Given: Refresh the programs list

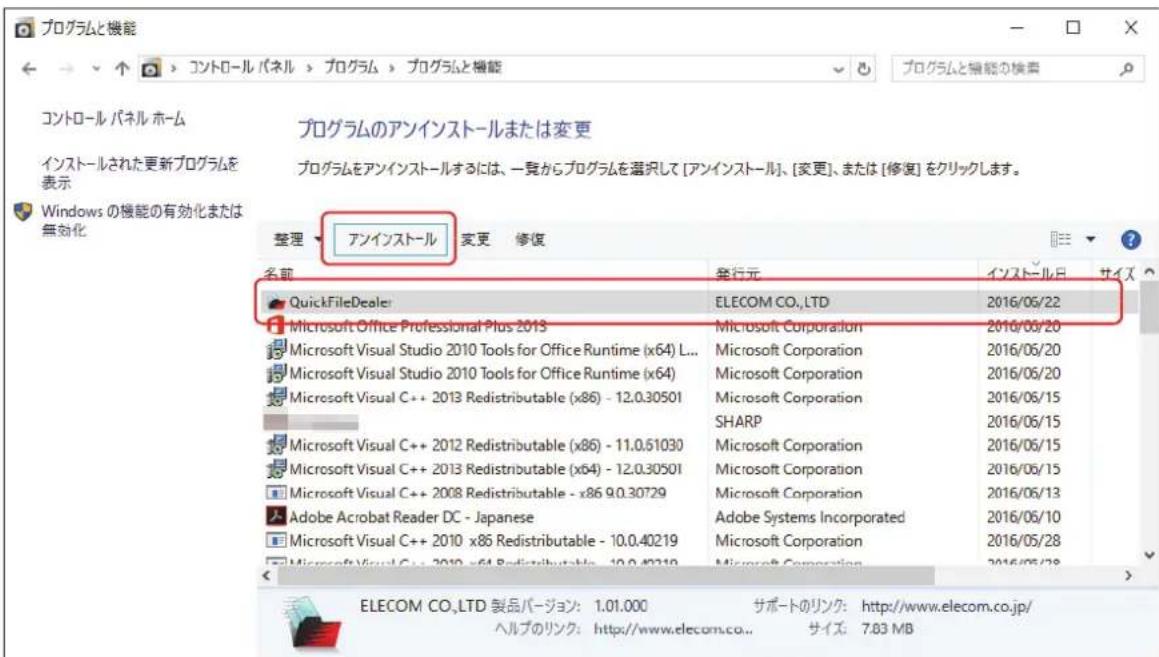Looking at the screenshot, I should pos(863,69).
